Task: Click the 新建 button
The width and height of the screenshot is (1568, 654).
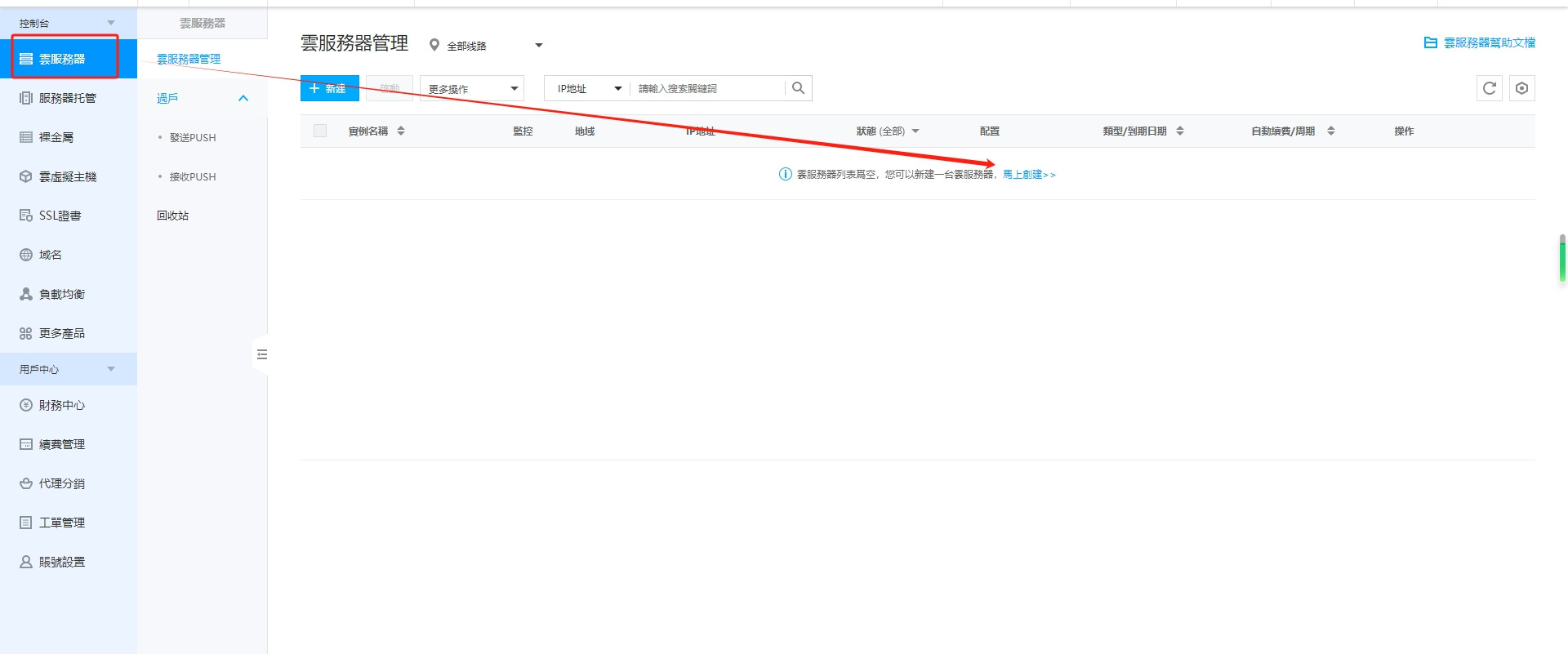Action: click(330, 88)
